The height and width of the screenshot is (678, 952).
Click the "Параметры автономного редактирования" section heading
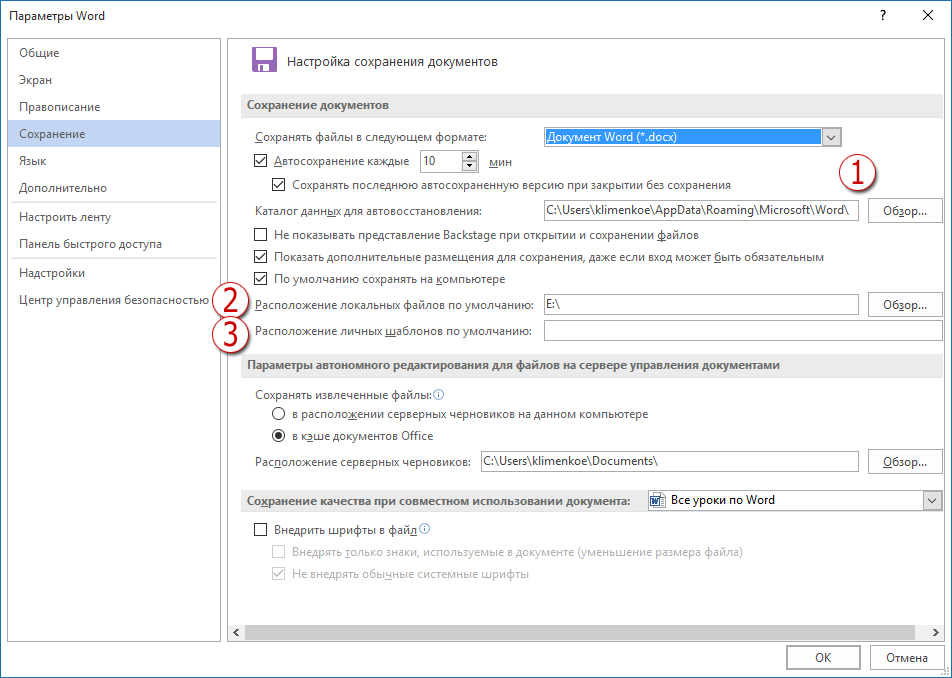[x=514, y=365]
